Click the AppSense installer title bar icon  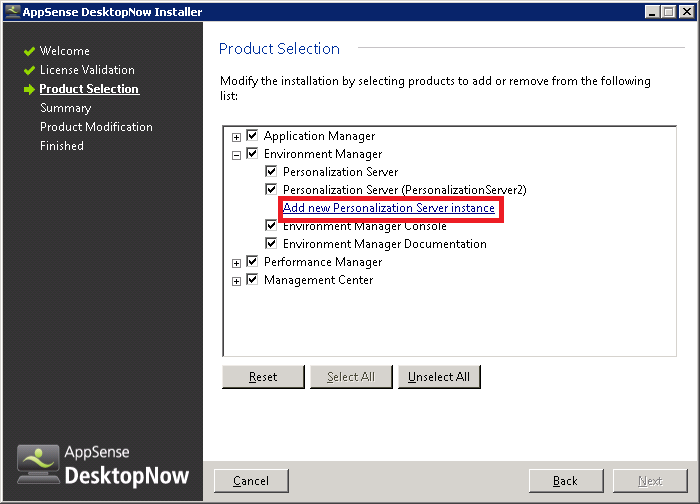pos(12,11)
